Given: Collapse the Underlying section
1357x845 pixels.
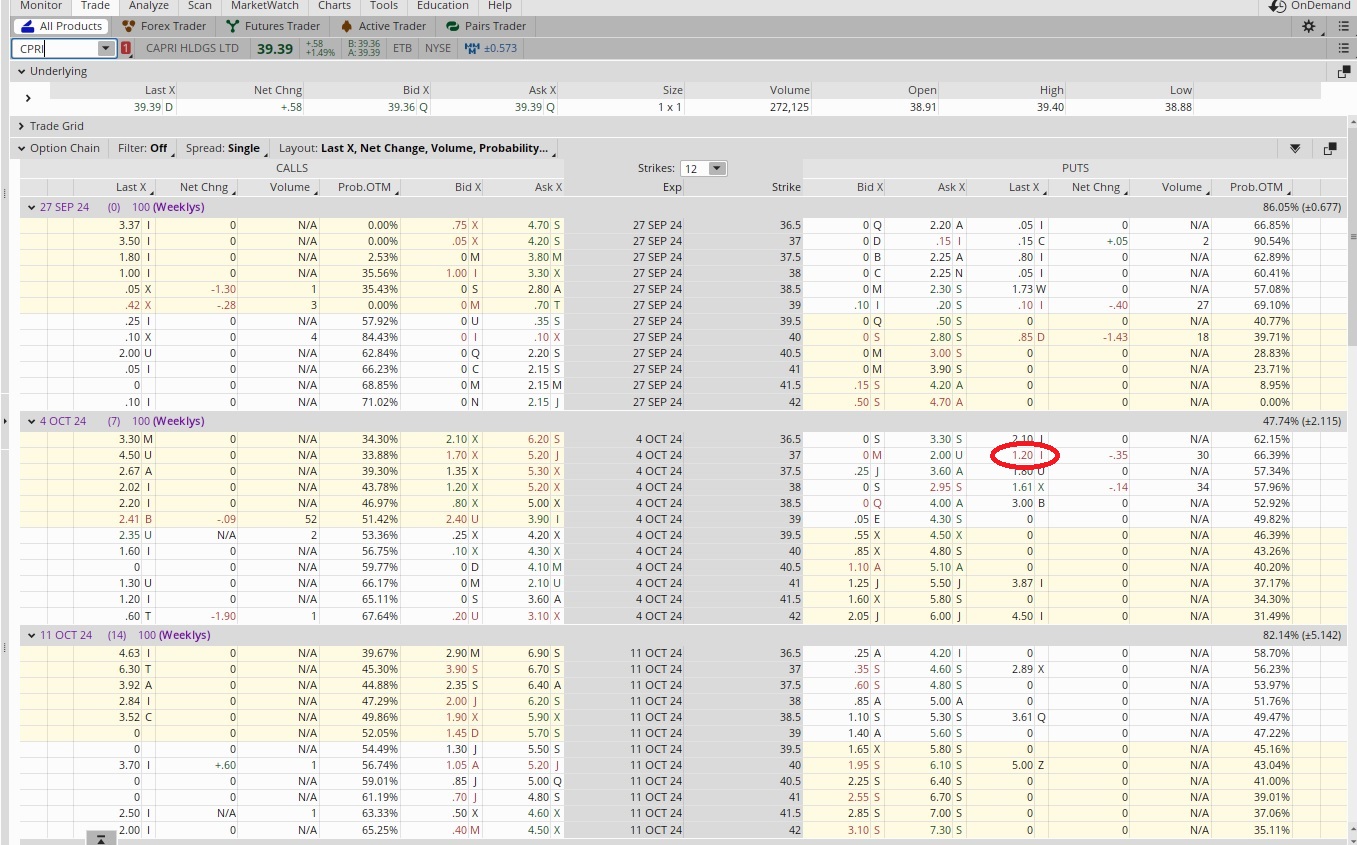Looking at the screenshot, I should [x=22, y=72].
